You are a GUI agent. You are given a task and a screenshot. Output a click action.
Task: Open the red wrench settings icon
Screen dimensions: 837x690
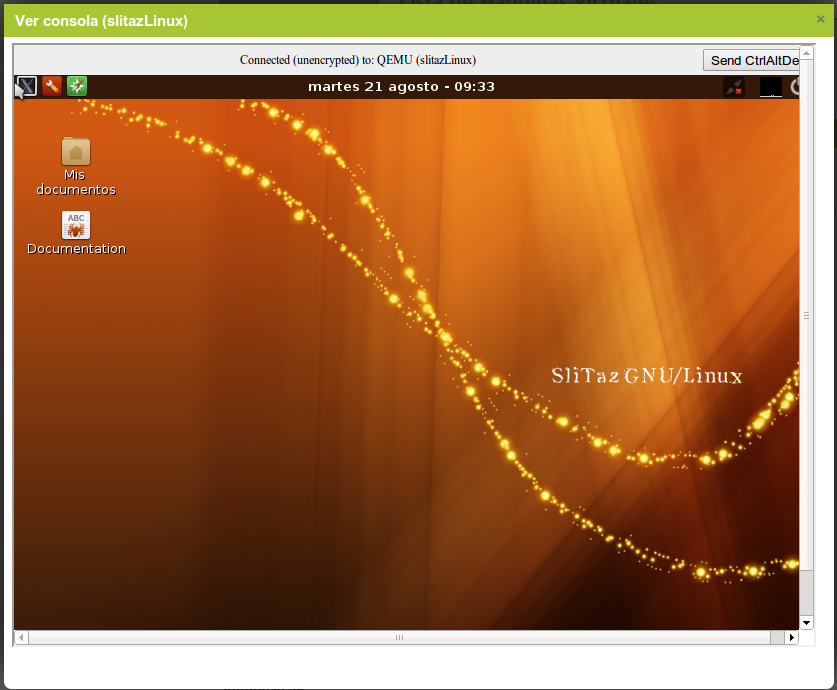[x=52, y=86]
